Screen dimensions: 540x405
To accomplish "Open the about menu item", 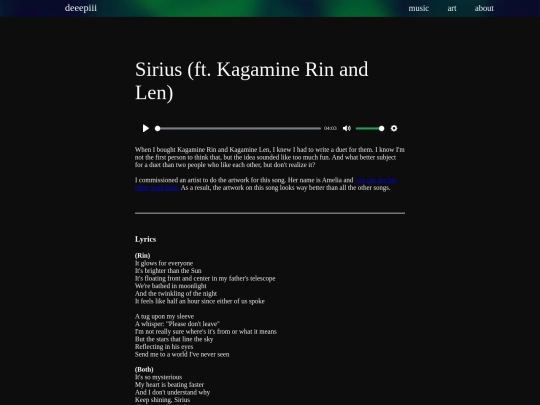I will click(484, 8).
